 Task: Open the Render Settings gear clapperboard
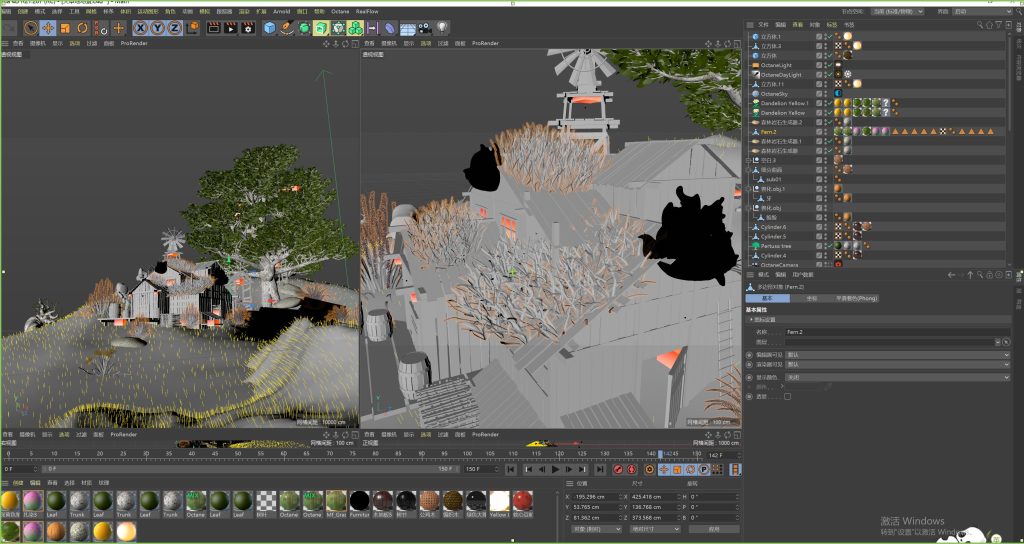(248, 28)
